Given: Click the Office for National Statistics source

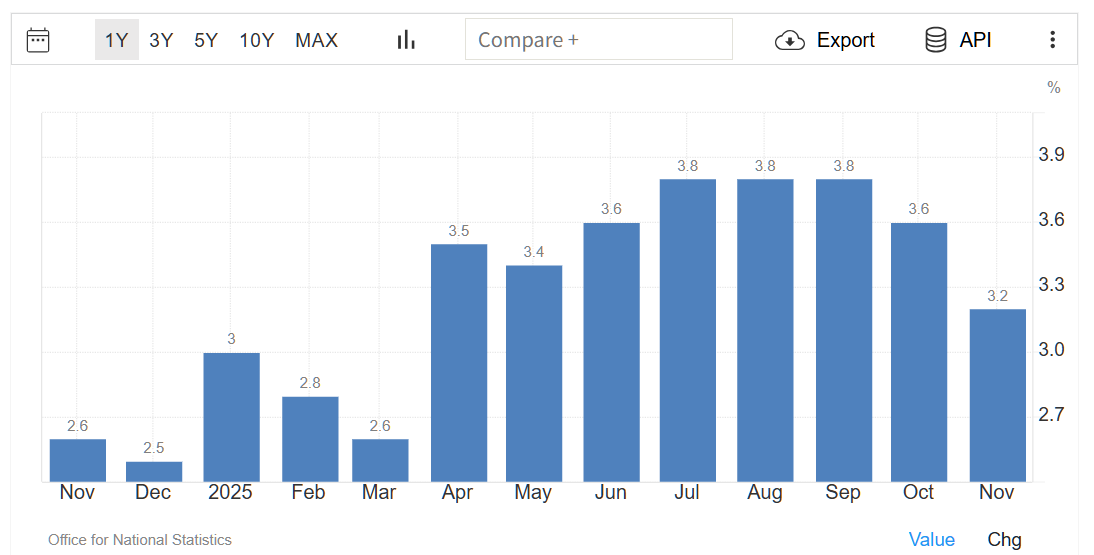Looking at the screenshot, I should coord(140,540).
